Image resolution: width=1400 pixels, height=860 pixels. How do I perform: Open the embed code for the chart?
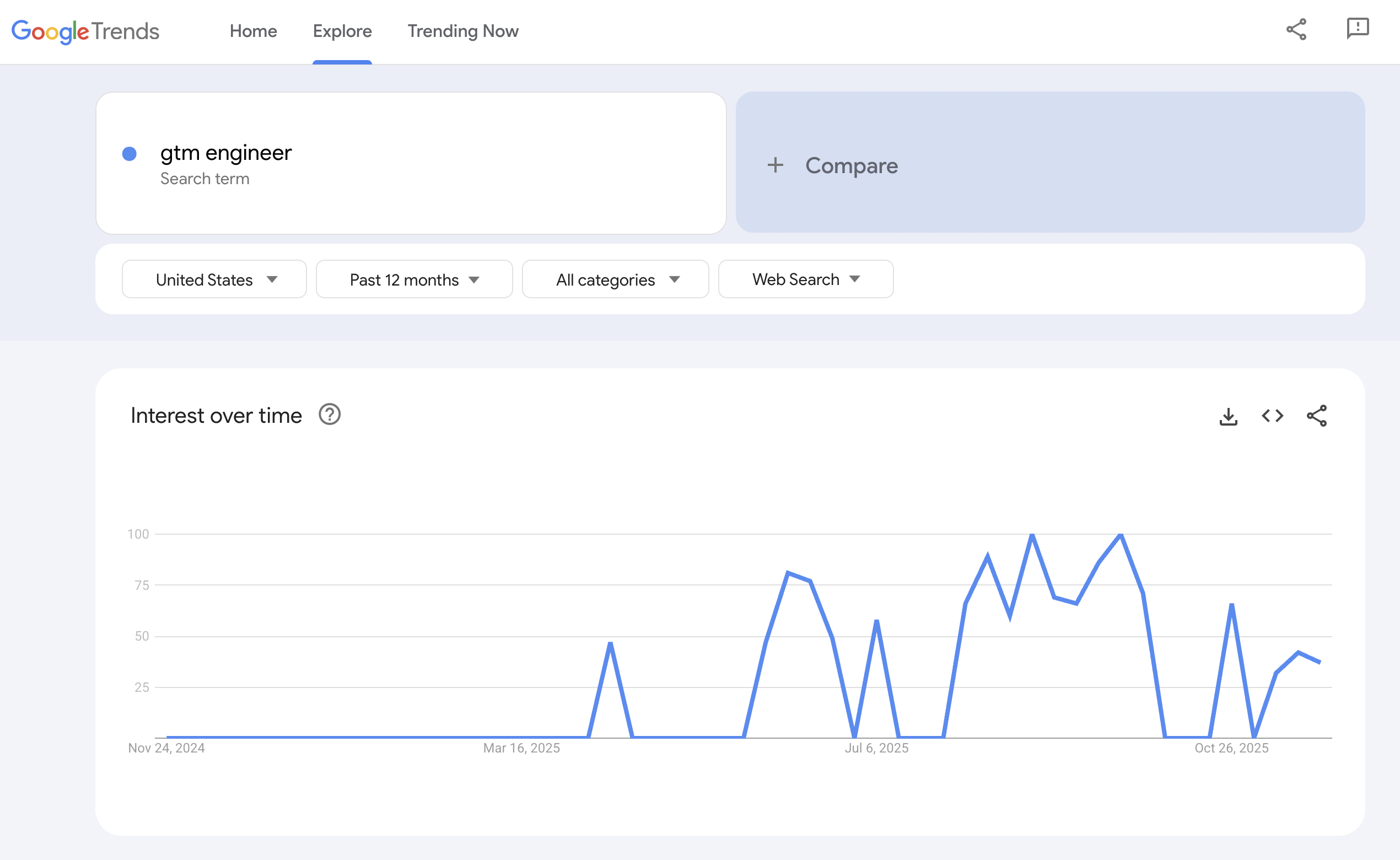tap(1272, 416)
